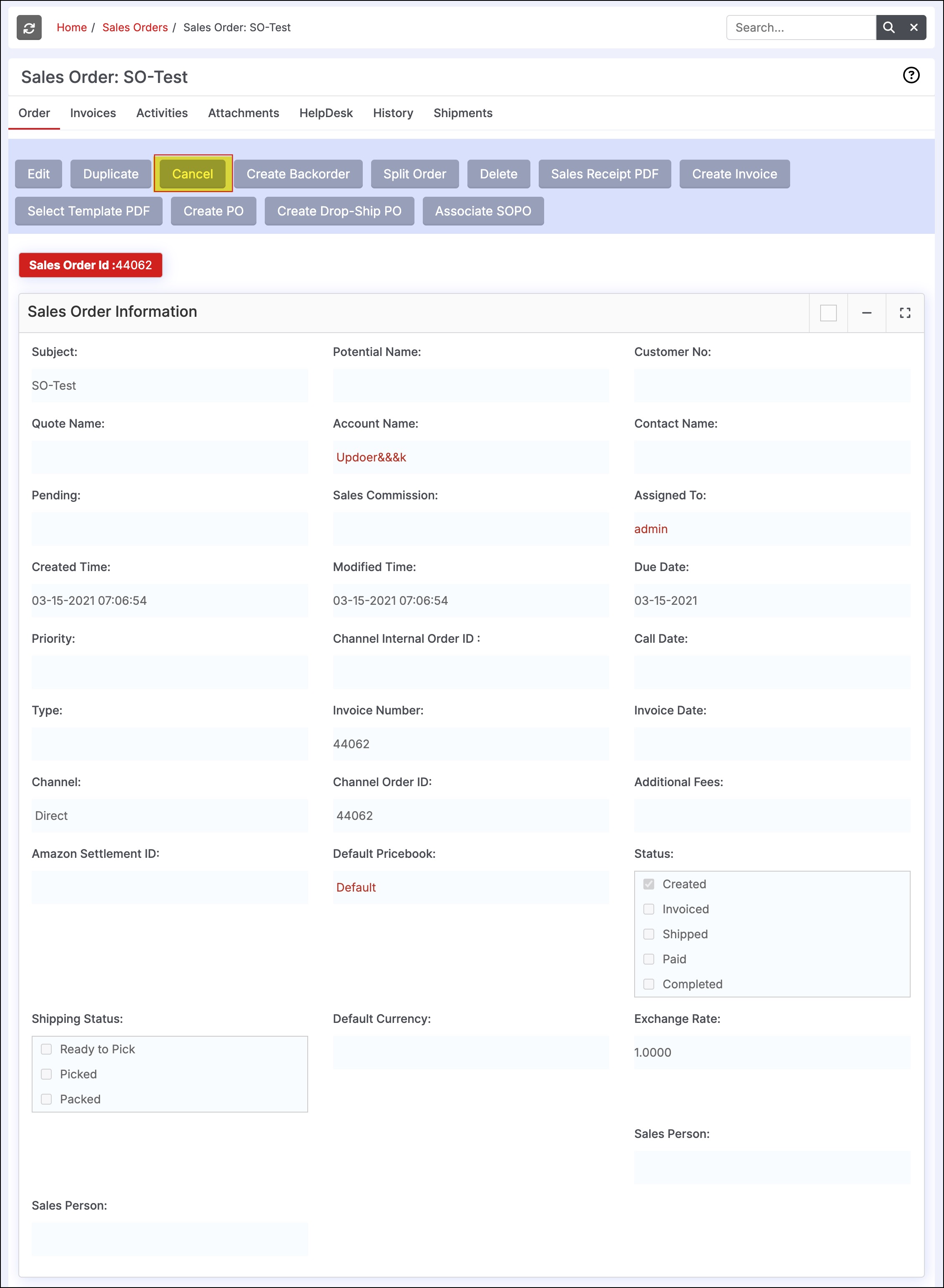Click into the Search input field
944x1288 pixels.
point(800,28)
